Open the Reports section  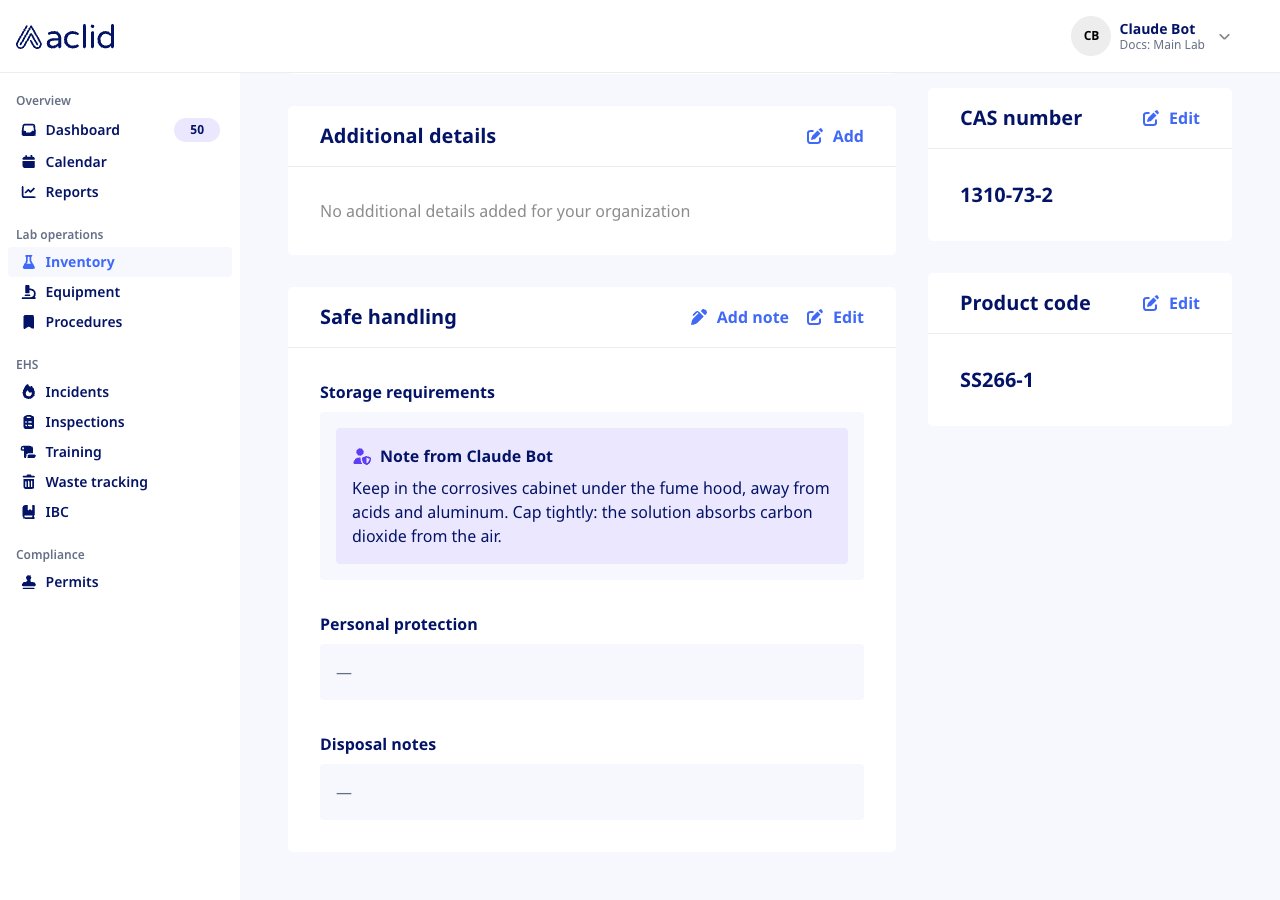[x=120, y=192]
